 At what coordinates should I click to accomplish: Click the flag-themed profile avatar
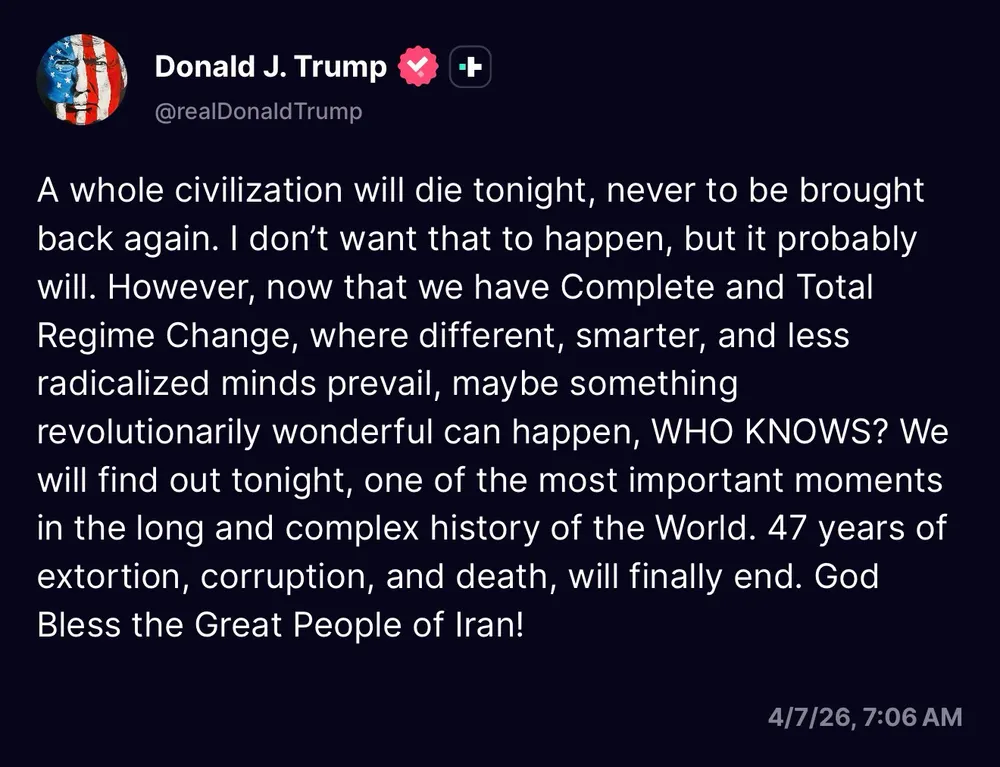pyautogui.click(x=82, y=79)
